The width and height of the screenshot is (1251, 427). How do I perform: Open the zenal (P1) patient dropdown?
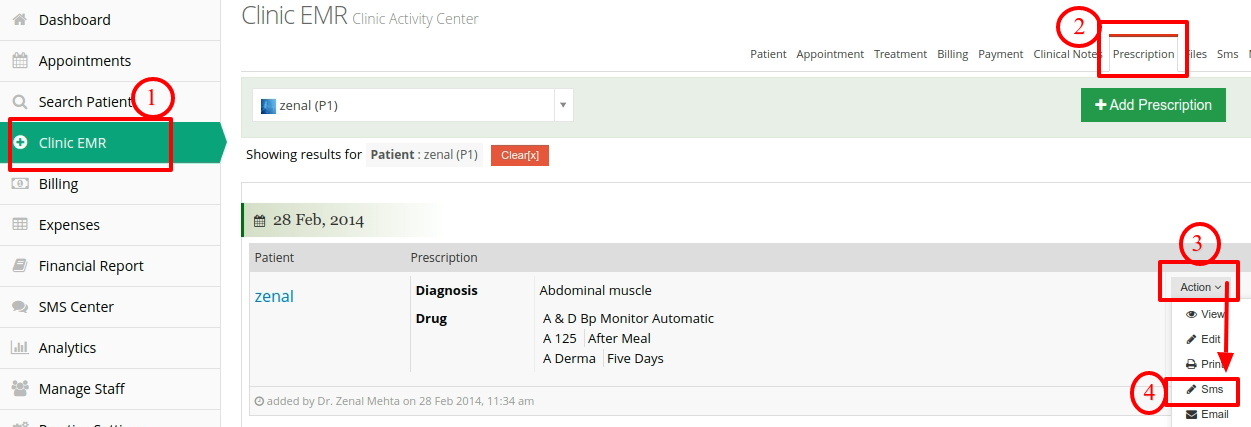tap(413, 105)
